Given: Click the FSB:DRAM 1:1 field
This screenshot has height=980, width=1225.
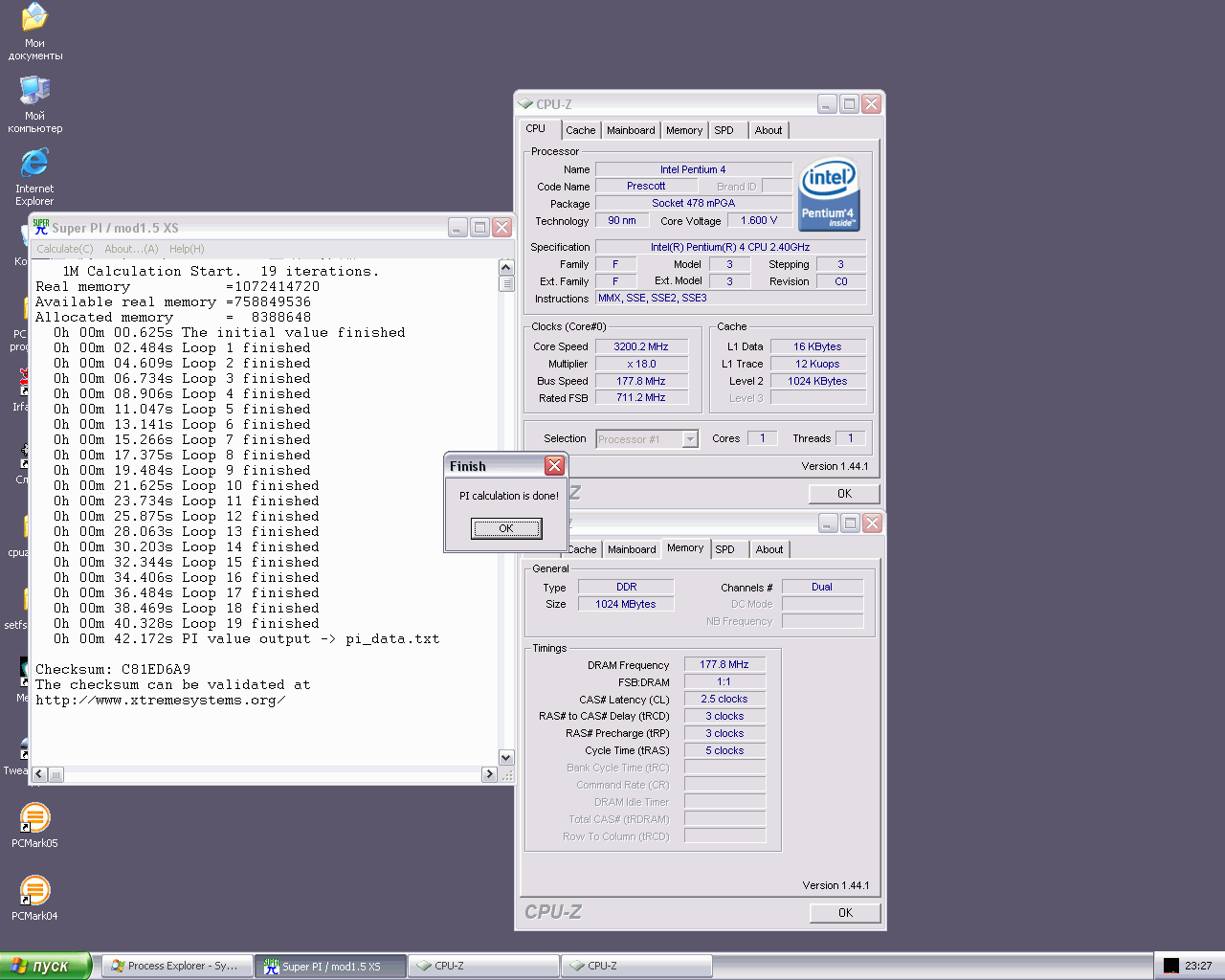Looking at the screenshot, I should click(x=724, y=681).
